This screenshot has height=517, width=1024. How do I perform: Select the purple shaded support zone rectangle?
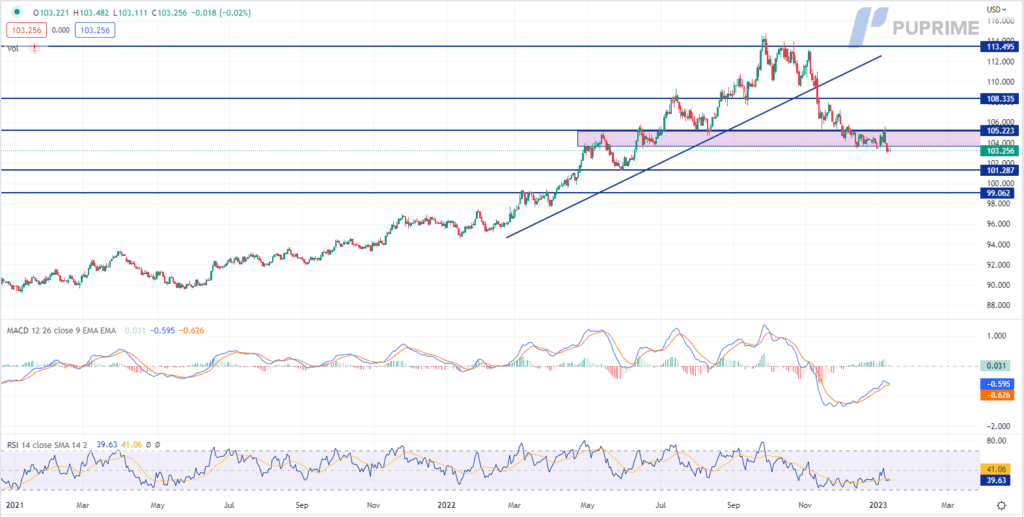click(x=778, y=138)
